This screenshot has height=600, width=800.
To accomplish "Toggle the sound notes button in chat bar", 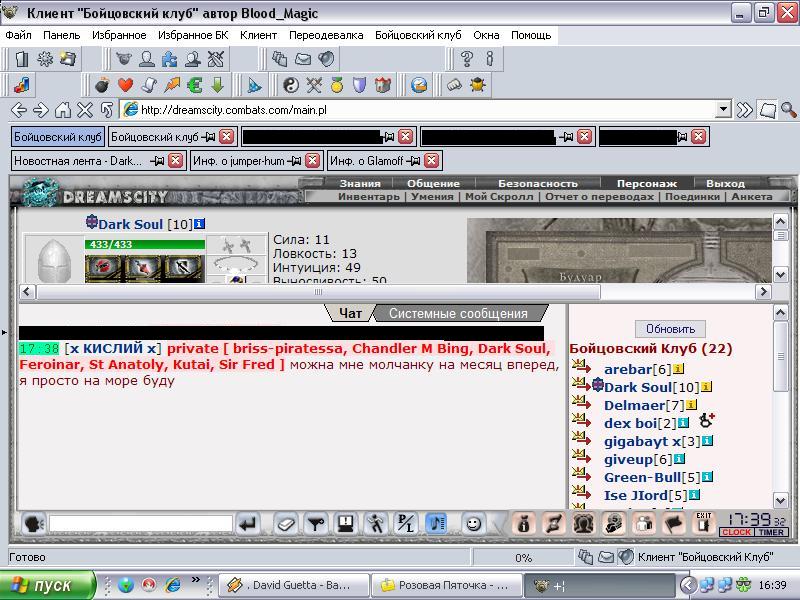I will [x=436, y=524].
